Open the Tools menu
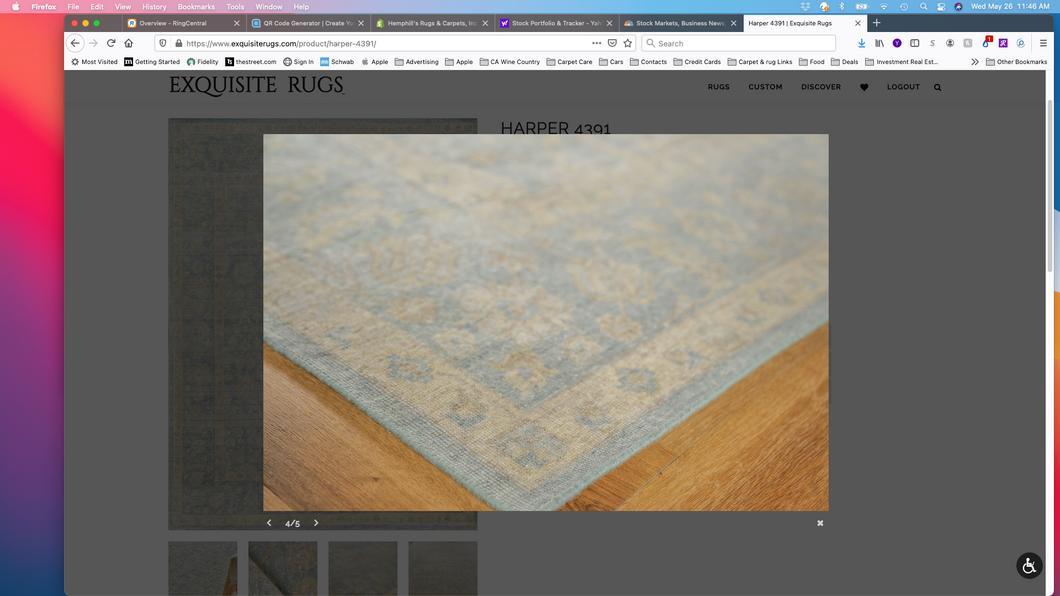 (235, 7)
